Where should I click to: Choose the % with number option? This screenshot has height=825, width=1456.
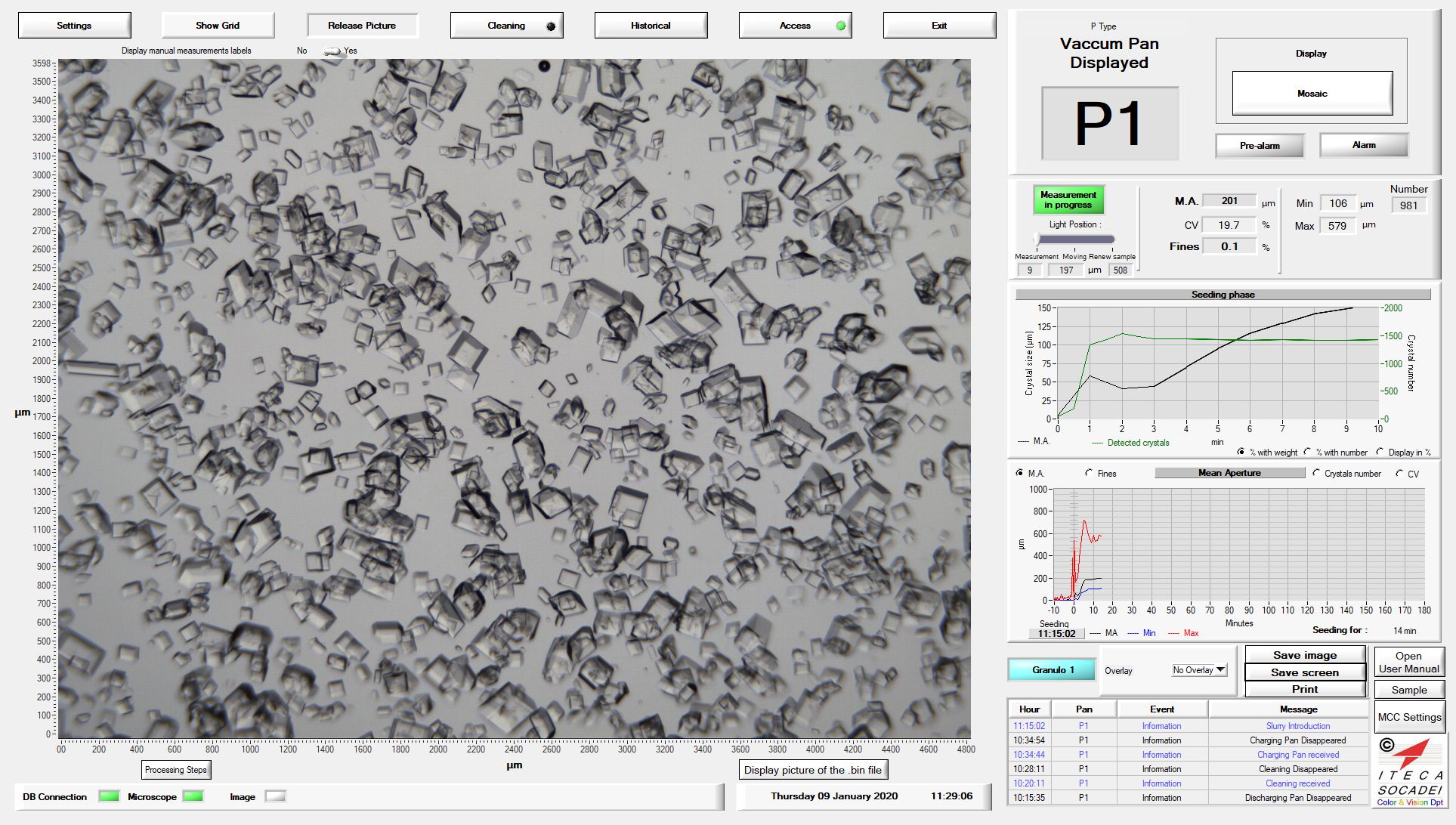coord(1308,453)
